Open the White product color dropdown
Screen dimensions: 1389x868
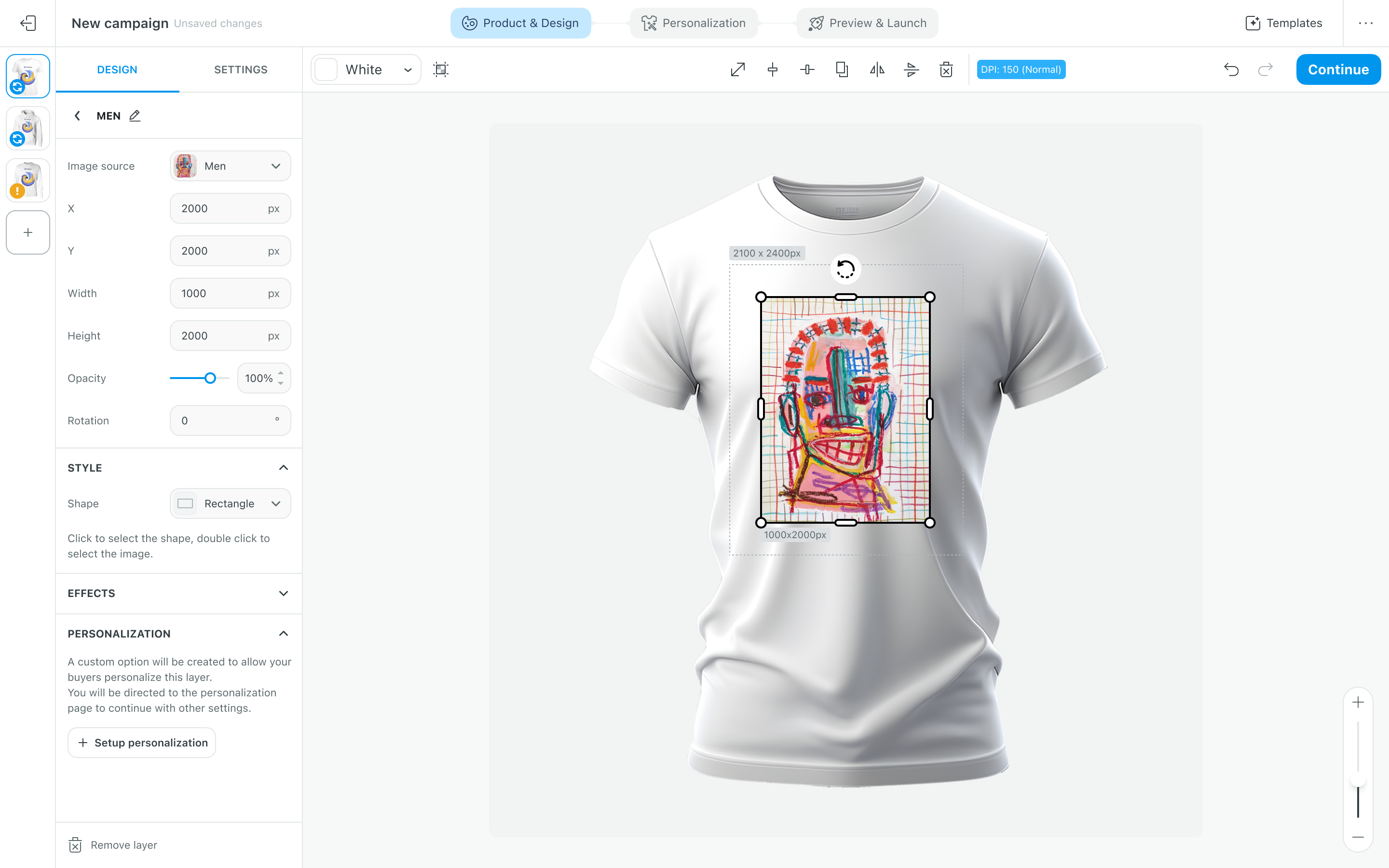366,69
